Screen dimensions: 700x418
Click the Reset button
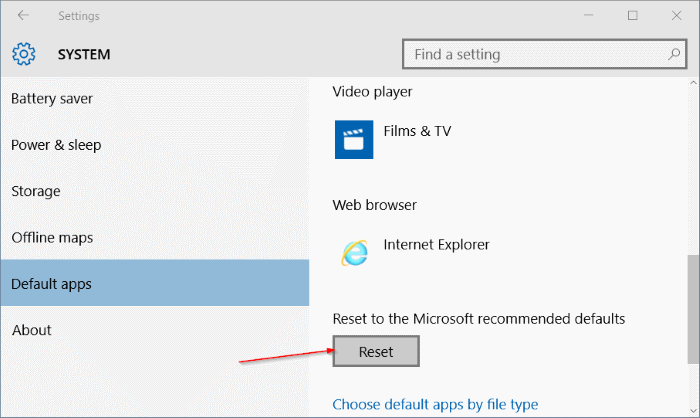[x=376, y=351]
